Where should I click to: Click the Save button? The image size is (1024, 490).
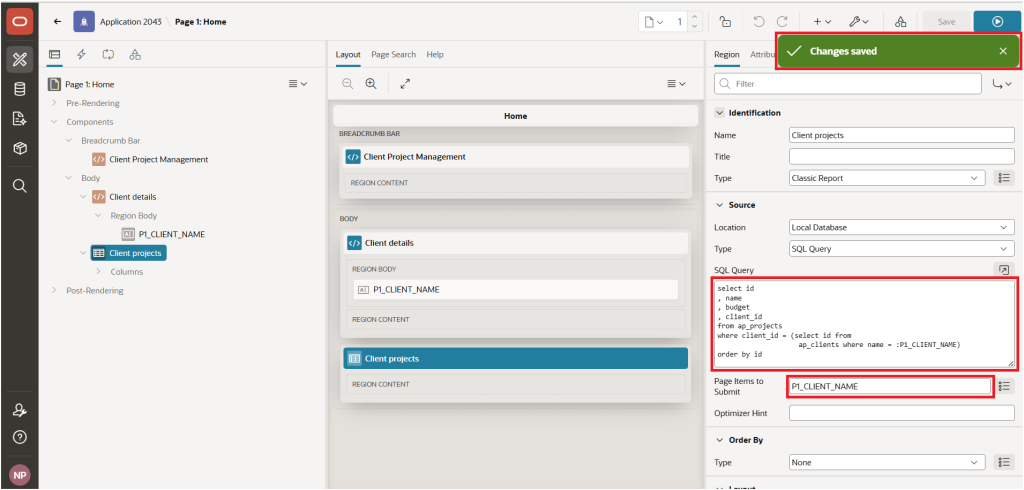(946, 22)
